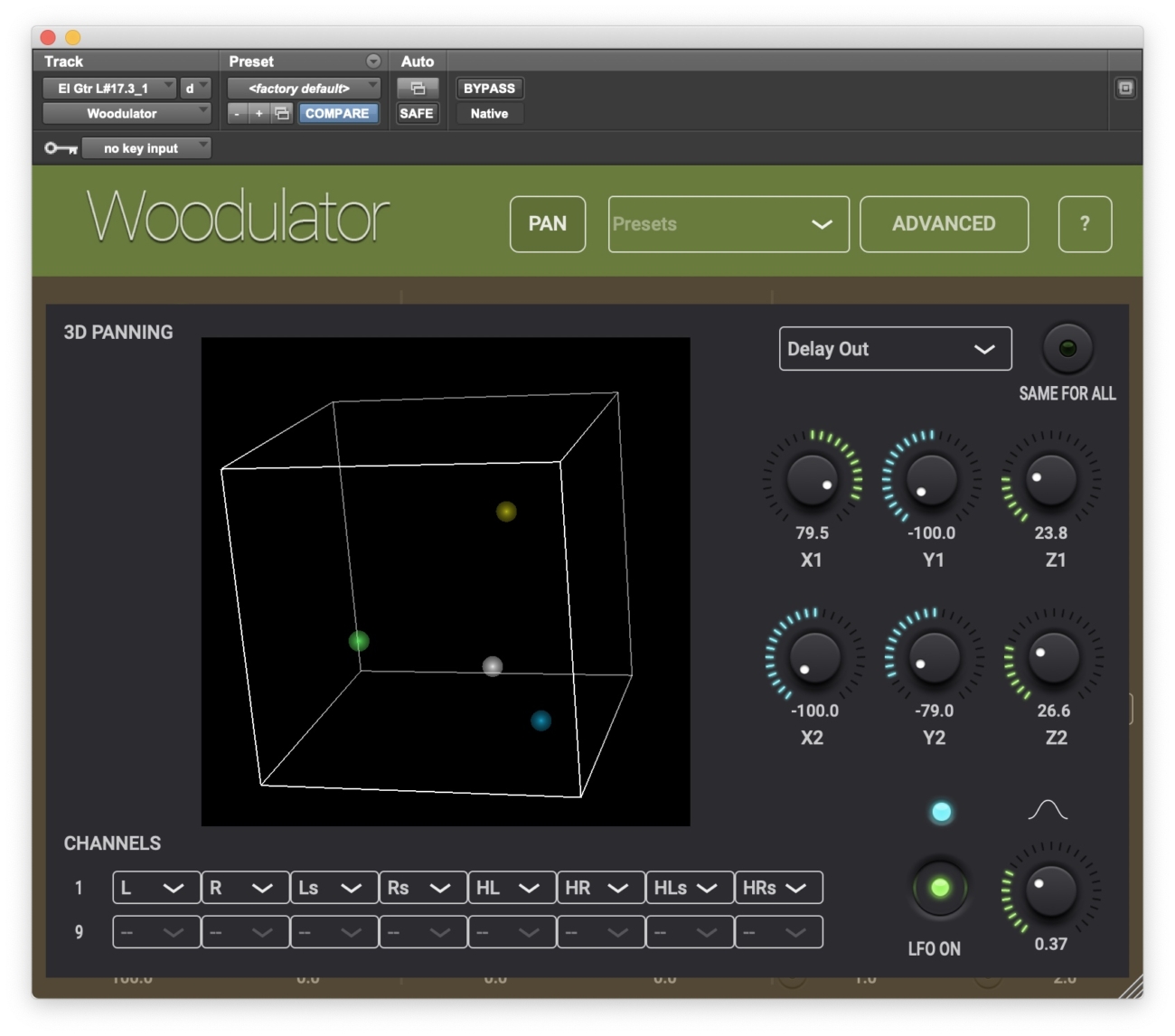Click the Native format button
The image size is (1175, 1036).
(489, 113)
